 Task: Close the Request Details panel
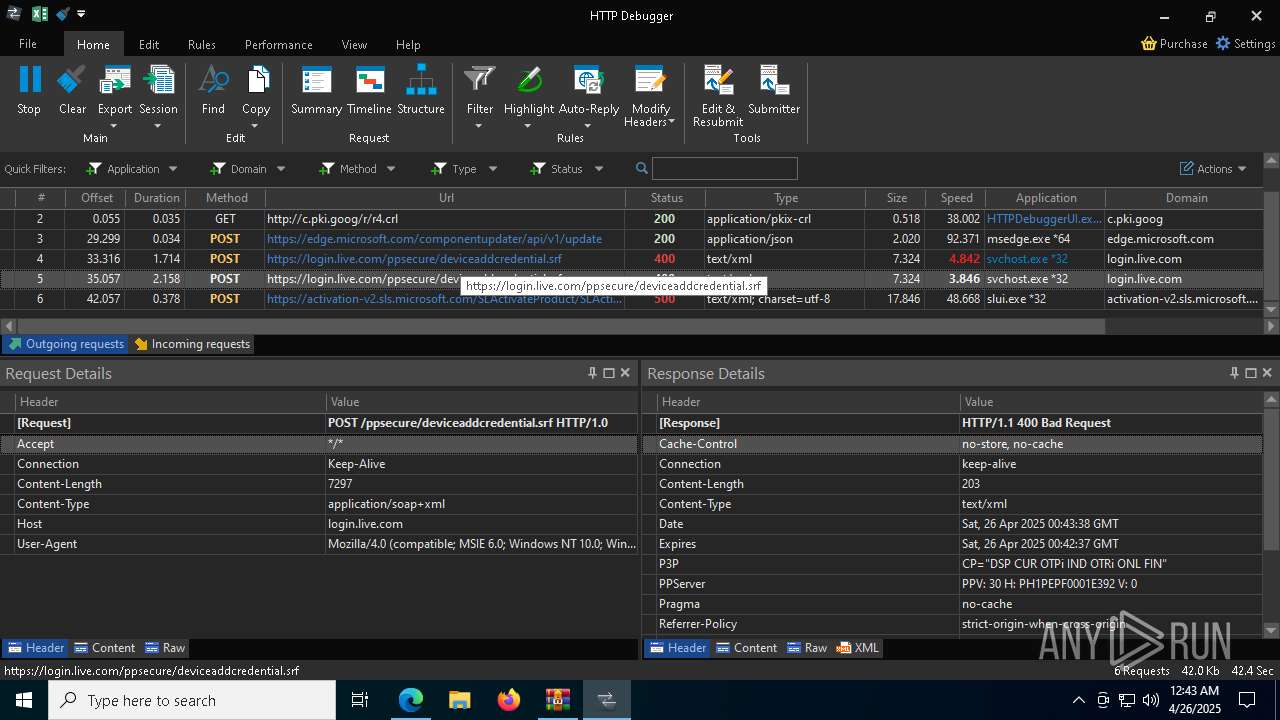click(x=625, y=373)
